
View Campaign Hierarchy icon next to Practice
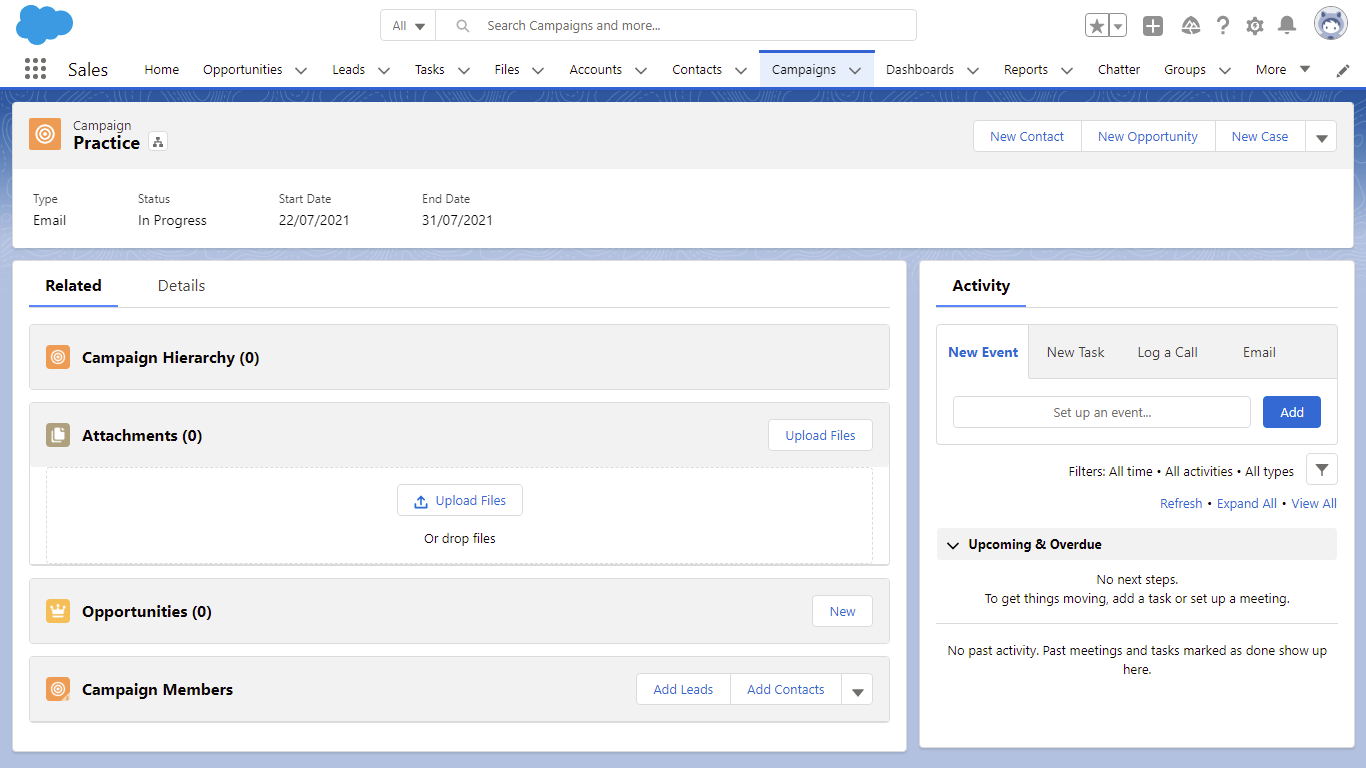pyautogui.click(x=158, y=142)
